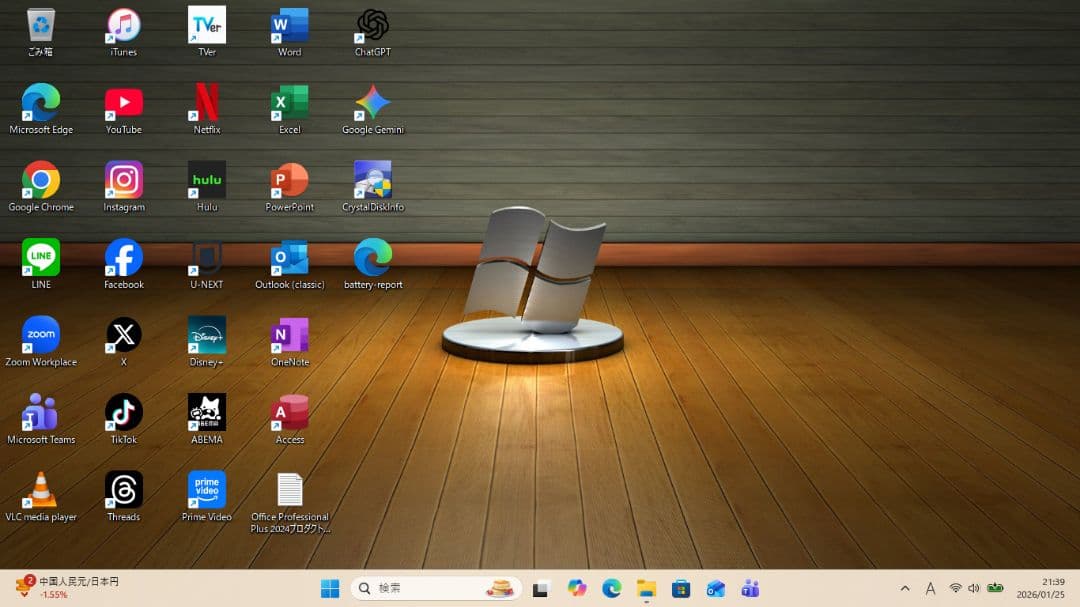The width and height of the screenshot is (1080, 607).
Task: Toggle the IME input mode indicator A
Action: click(930, 588)
